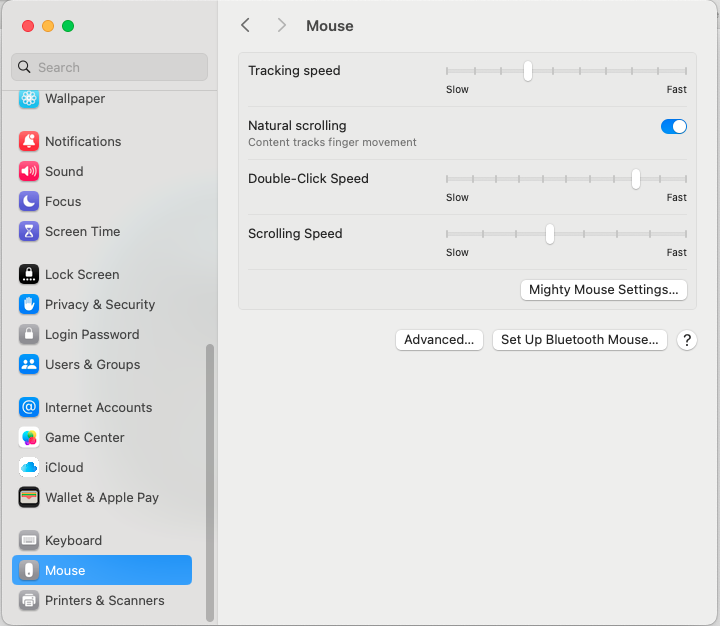Click the Sound speaker icon
Image resolution: width=720 pixels, height=626 pixels.
pyautogui.click(x=29, y=171)
